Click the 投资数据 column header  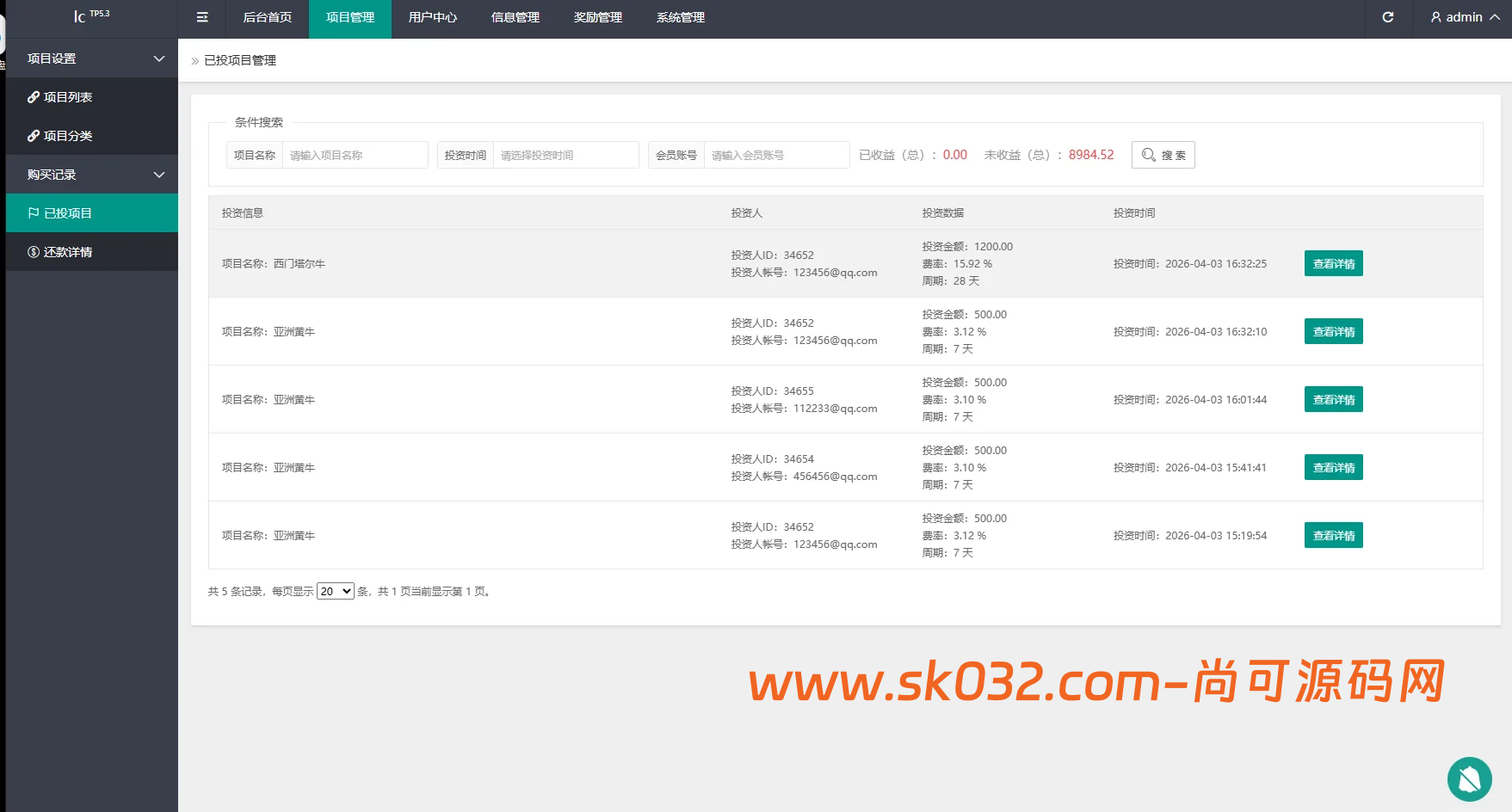click(943, 213)
